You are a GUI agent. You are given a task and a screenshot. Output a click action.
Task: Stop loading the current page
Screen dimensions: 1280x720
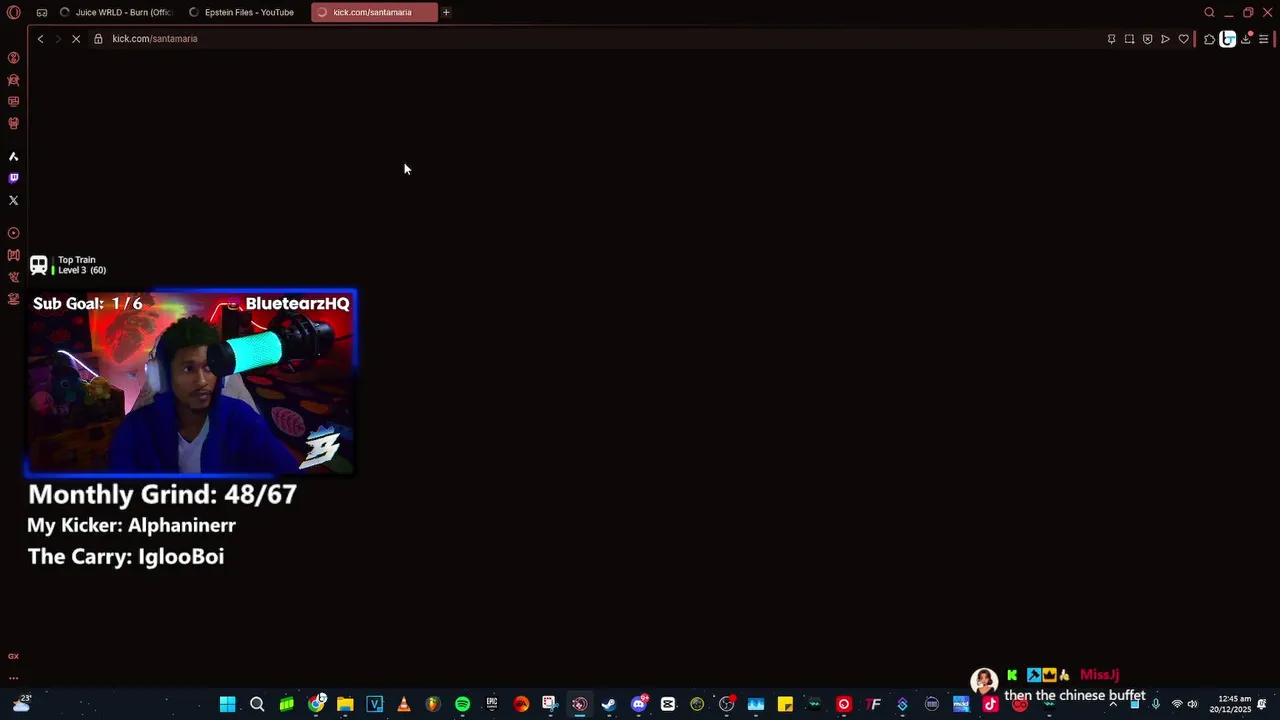(x=76, y=39)
